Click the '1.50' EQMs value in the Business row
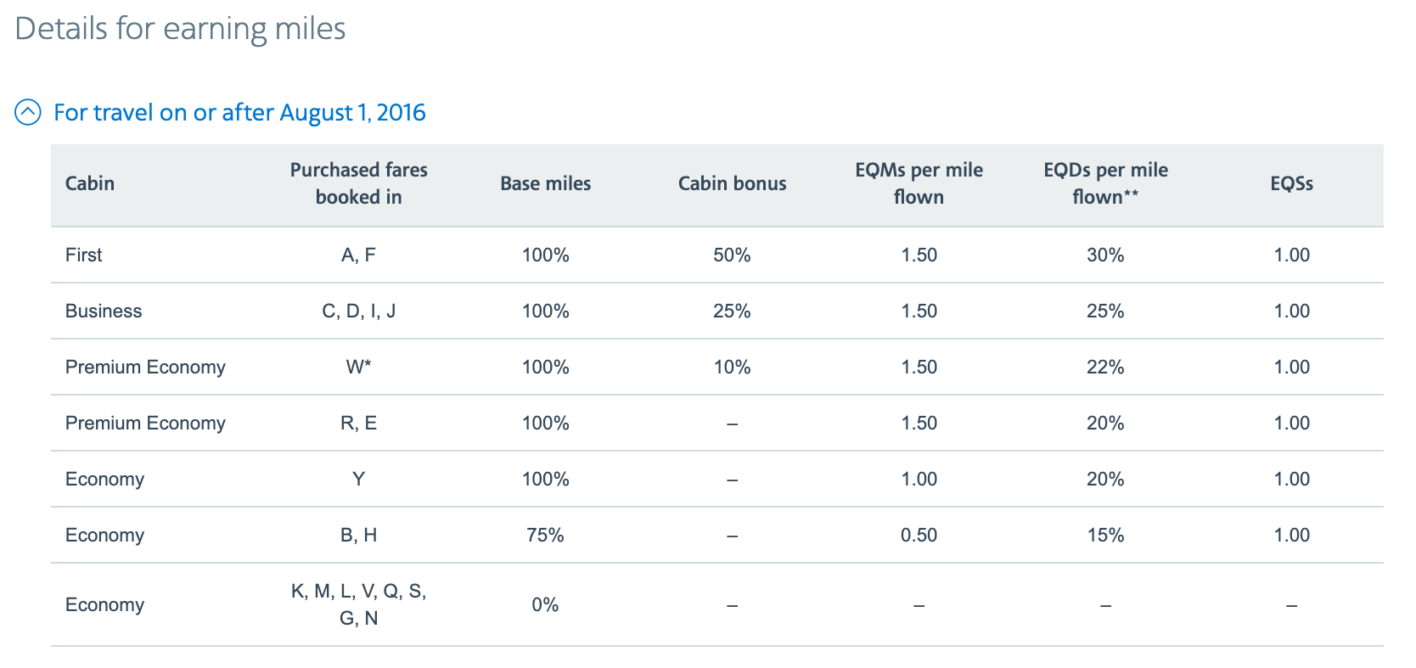The width and height of the screenshot is (1416, 668). (x=918, y=311)
